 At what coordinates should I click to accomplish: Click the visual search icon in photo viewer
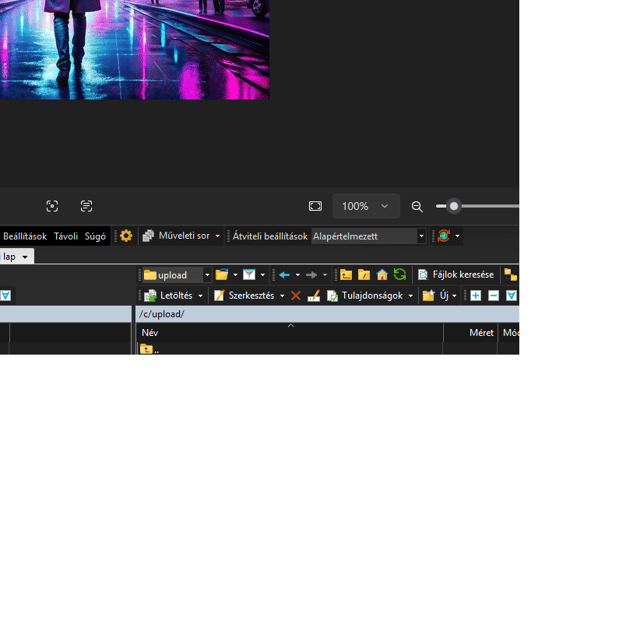coord(52,206)
